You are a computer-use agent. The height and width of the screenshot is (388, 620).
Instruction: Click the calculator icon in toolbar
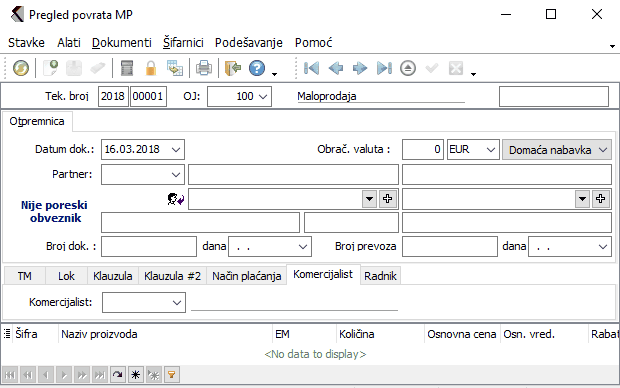pyautogui.click(x=127, y=68)
